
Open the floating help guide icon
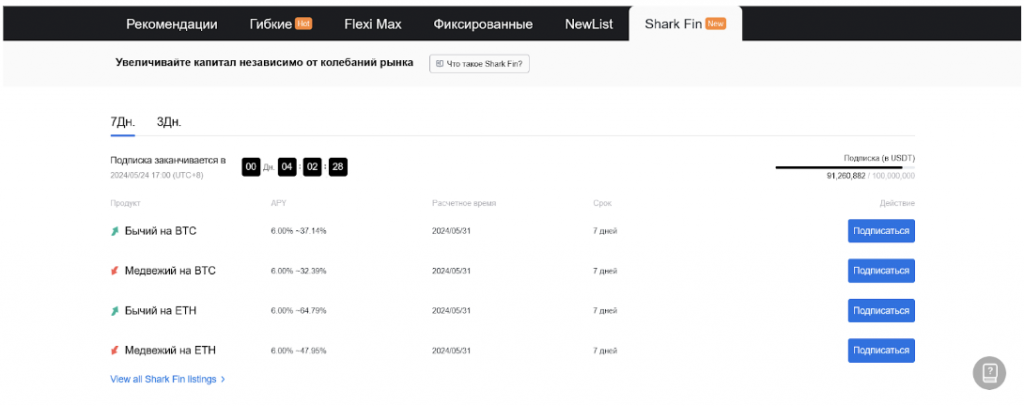pos(988,372)
